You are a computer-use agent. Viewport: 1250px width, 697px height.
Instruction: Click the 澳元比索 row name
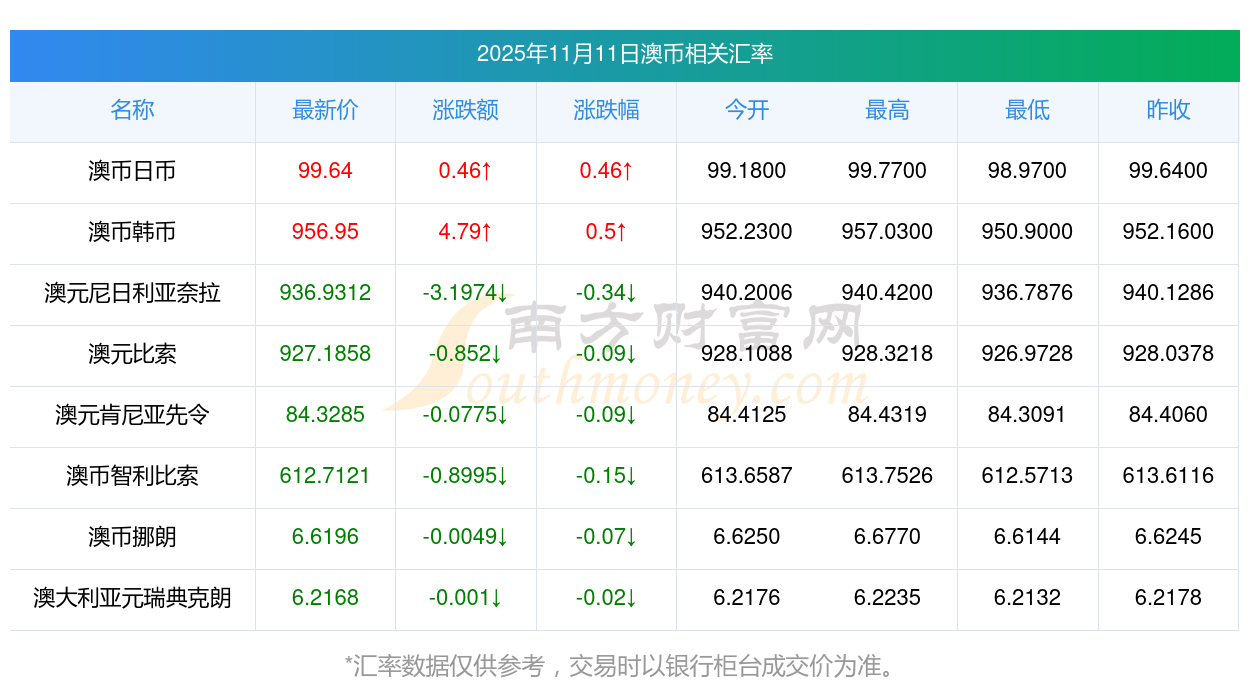point(132,354)
